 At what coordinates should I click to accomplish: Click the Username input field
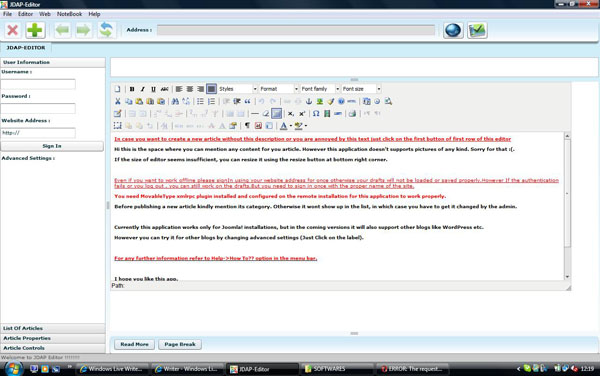click(x=38, y=84)
